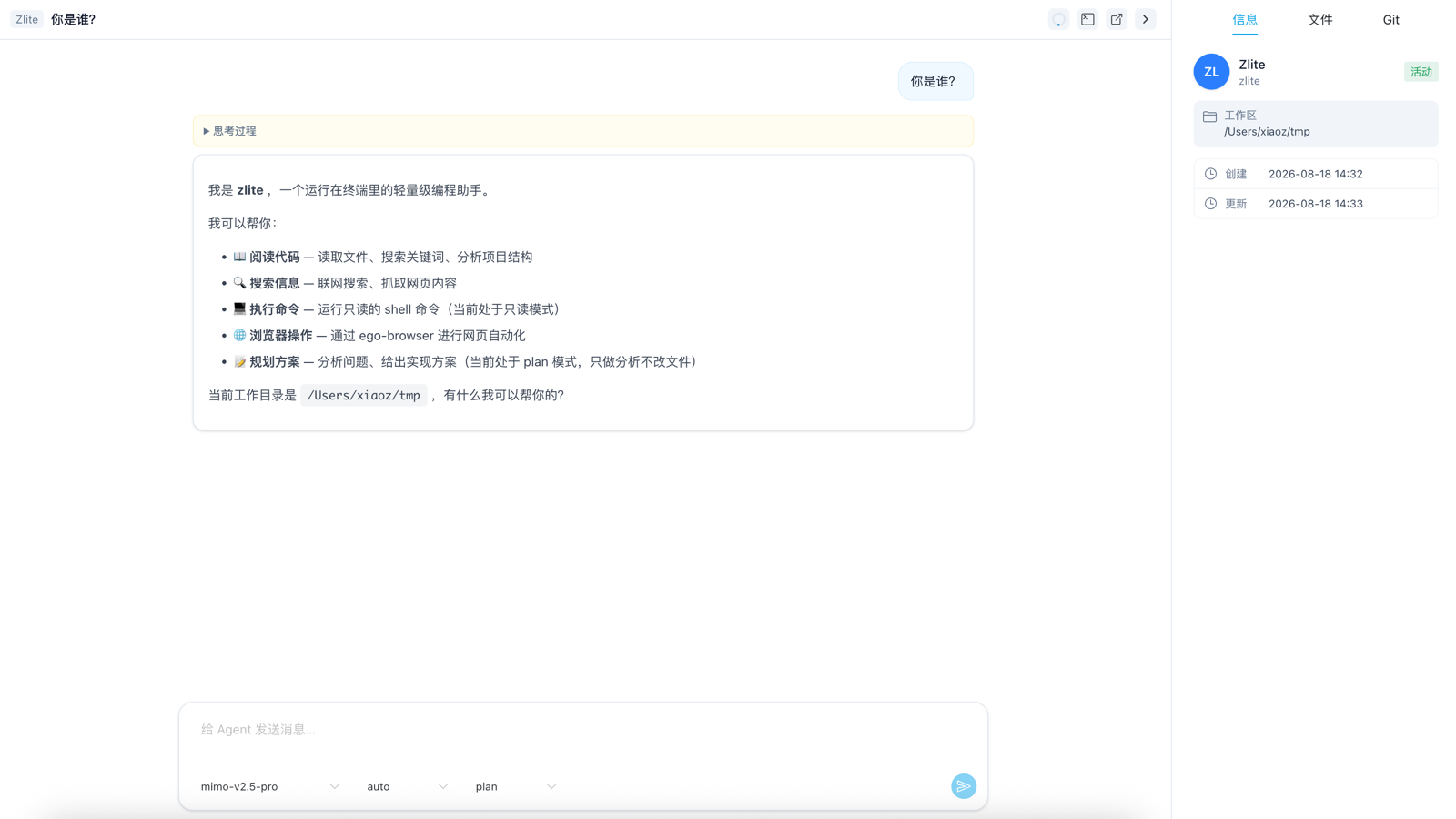Click the clock icon beside 创建
1456x819 pixels.
[1210, 174]
